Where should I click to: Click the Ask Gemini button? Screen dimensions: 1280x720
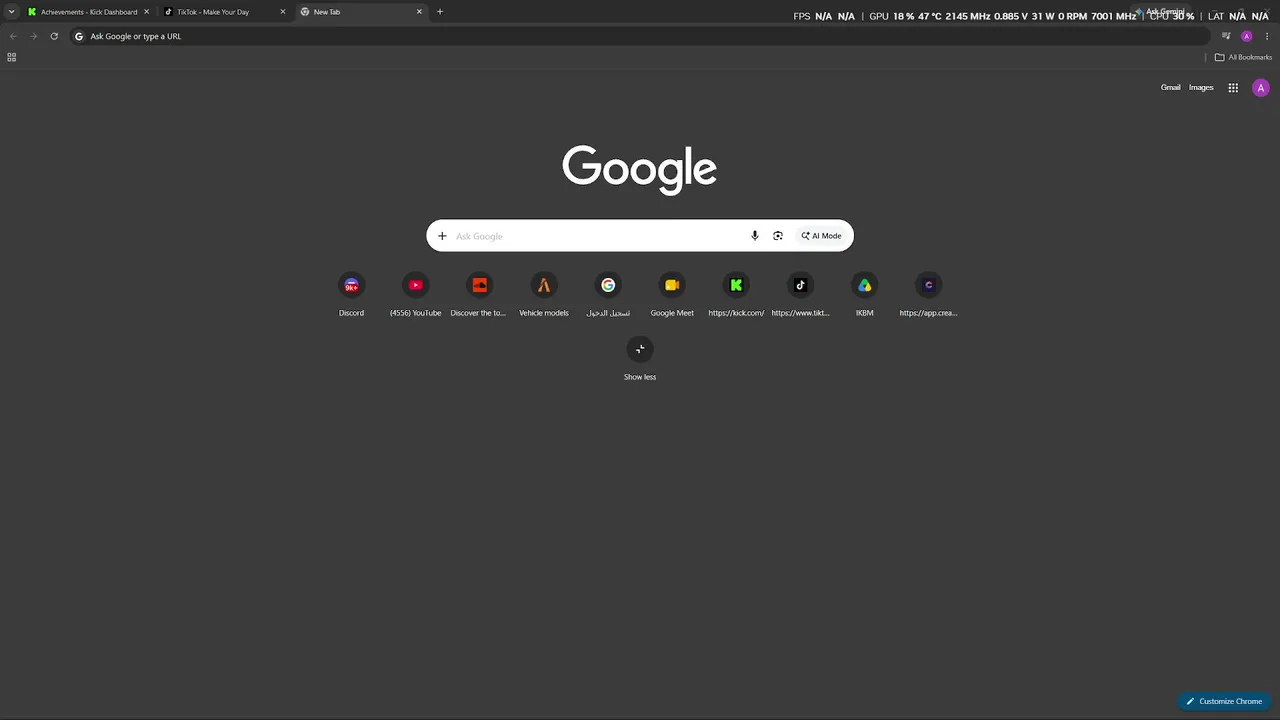pos(1161,12)
